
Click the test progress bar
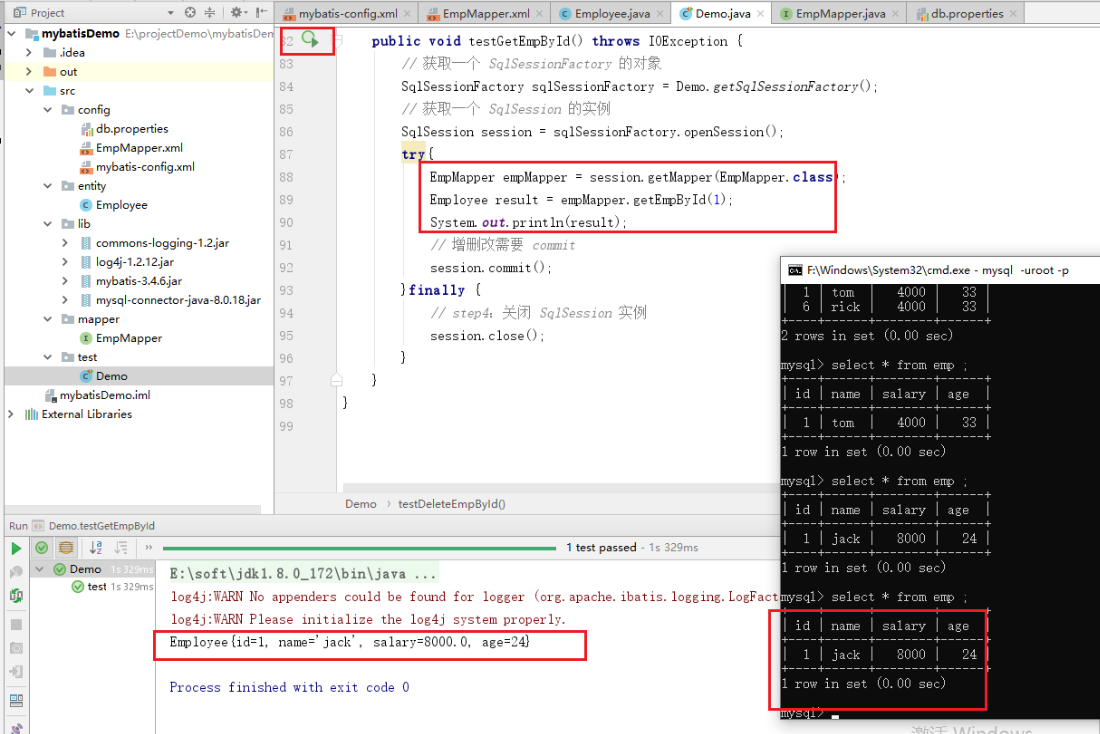click(x=359, y=548)
